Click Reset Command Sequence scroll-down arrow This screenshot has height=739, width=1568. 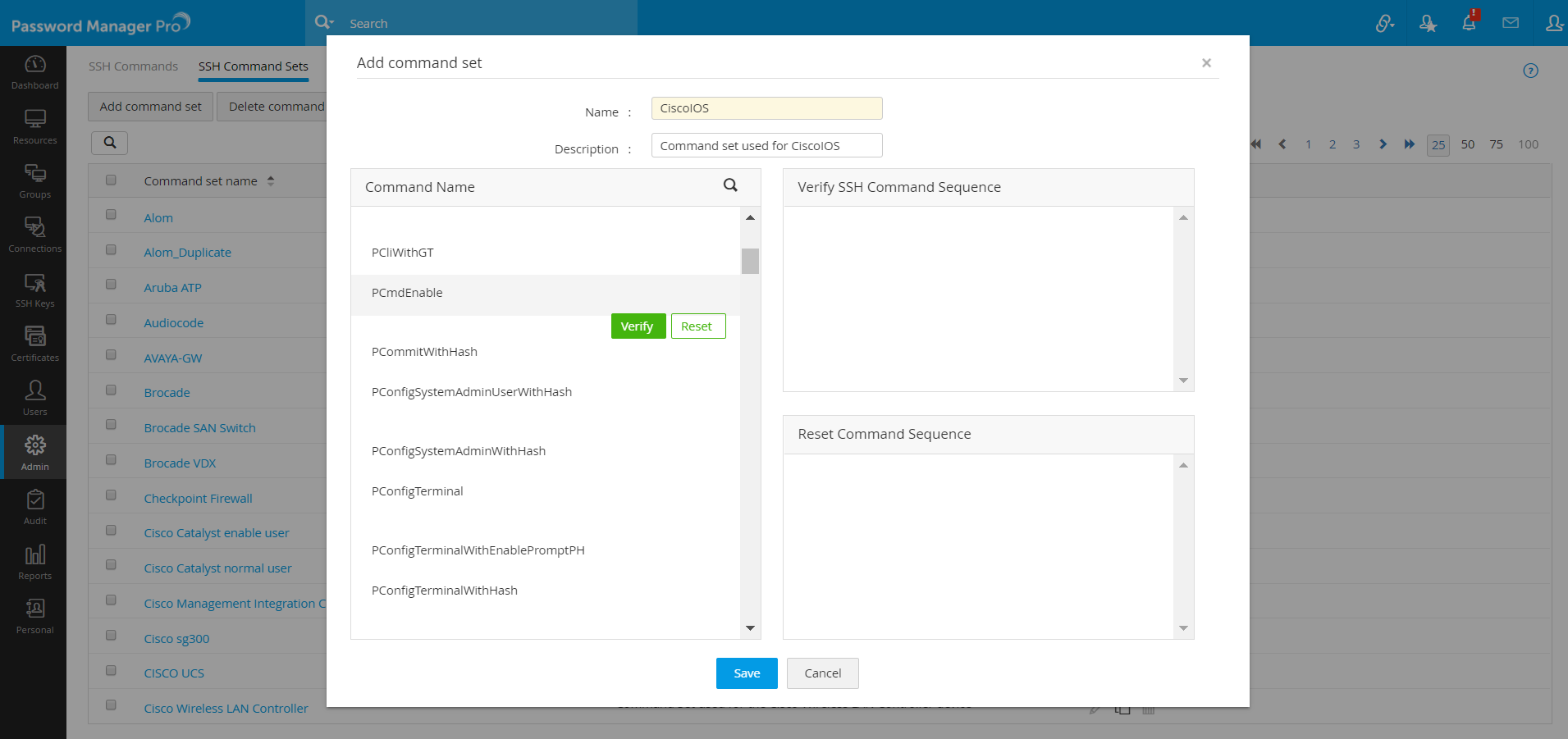[x=1183, y=628]
